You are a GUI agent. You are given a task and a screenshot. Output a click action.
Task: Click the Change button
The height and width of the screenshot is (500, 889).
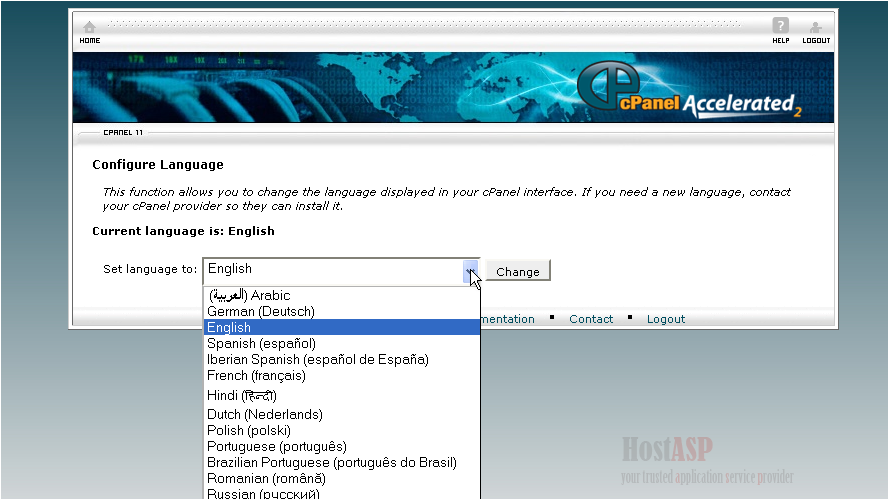[518, 271]
